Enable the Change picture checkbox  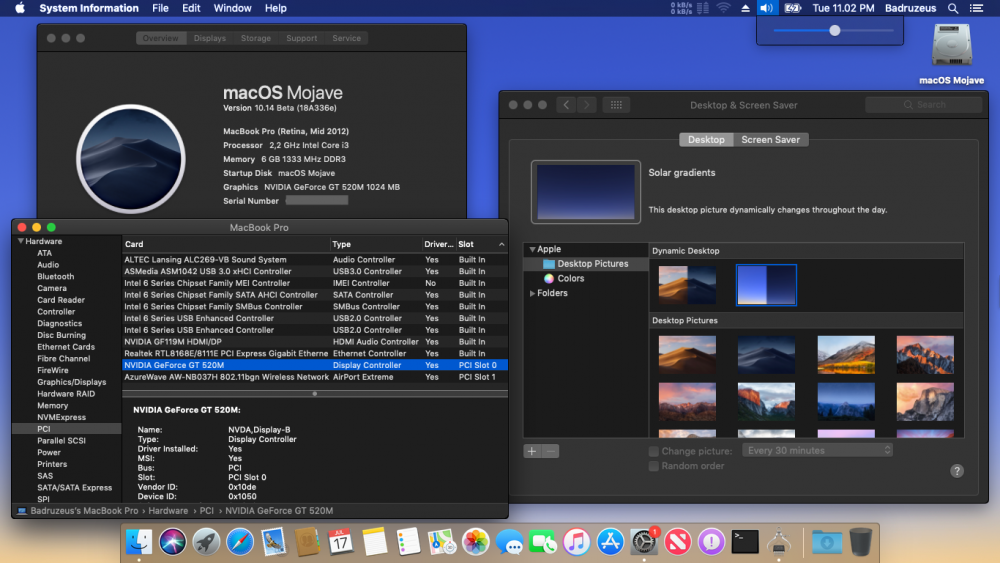coord(654,451)
